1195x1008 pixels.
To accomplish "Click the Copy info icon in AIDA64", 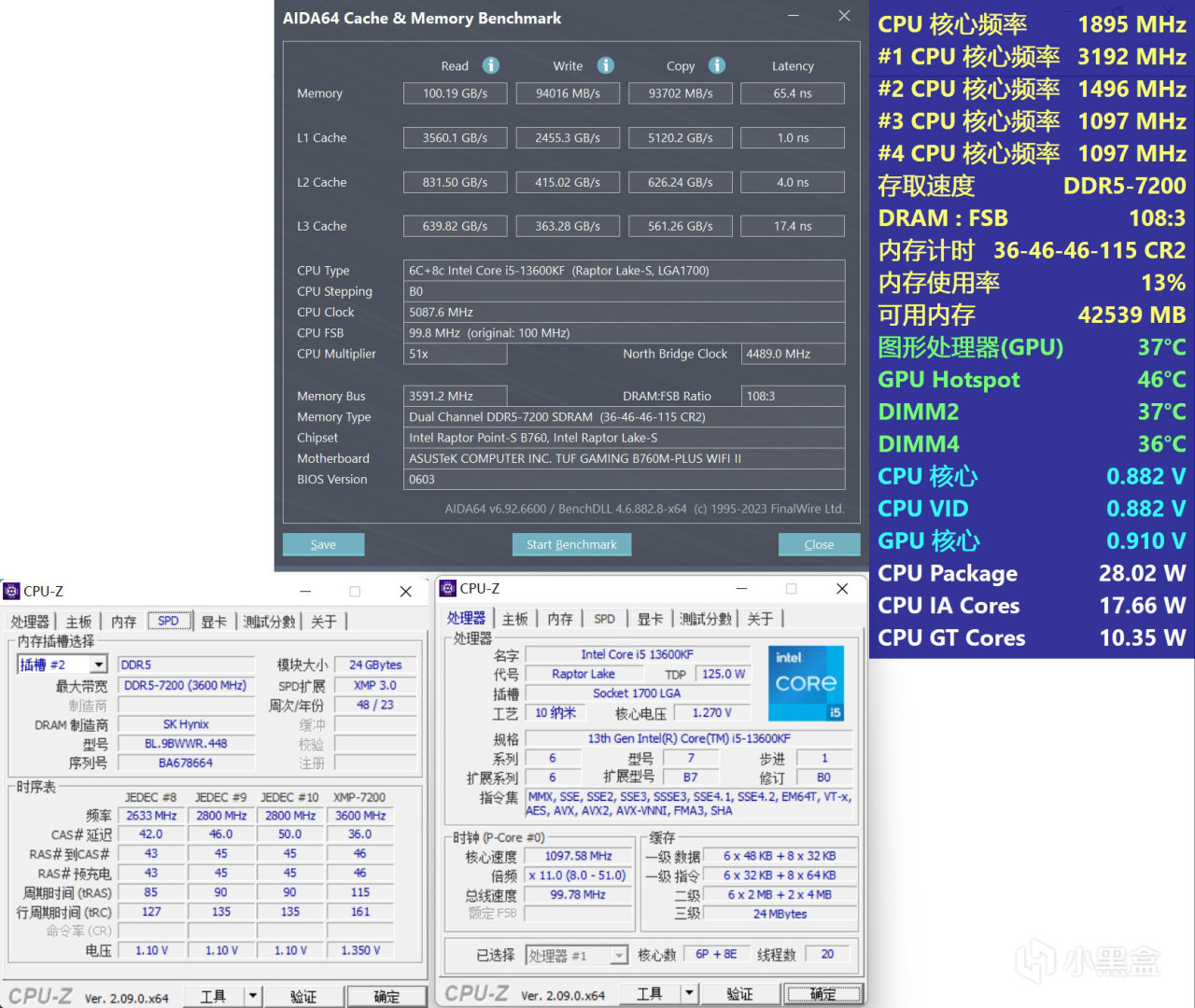I will [717, 65].
